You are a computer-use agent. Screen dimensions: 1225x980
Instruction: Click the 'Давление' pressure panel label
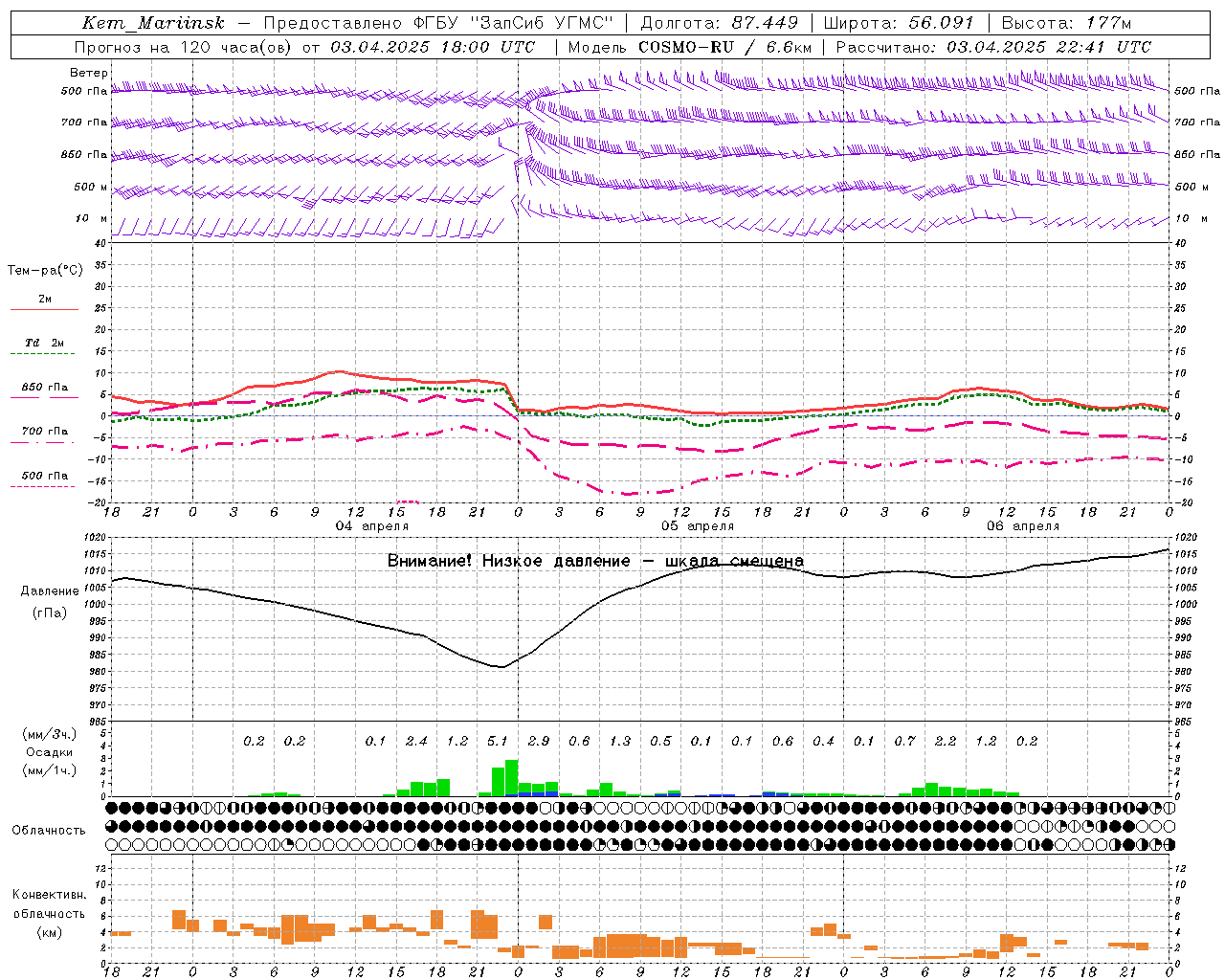coord(50,591)
